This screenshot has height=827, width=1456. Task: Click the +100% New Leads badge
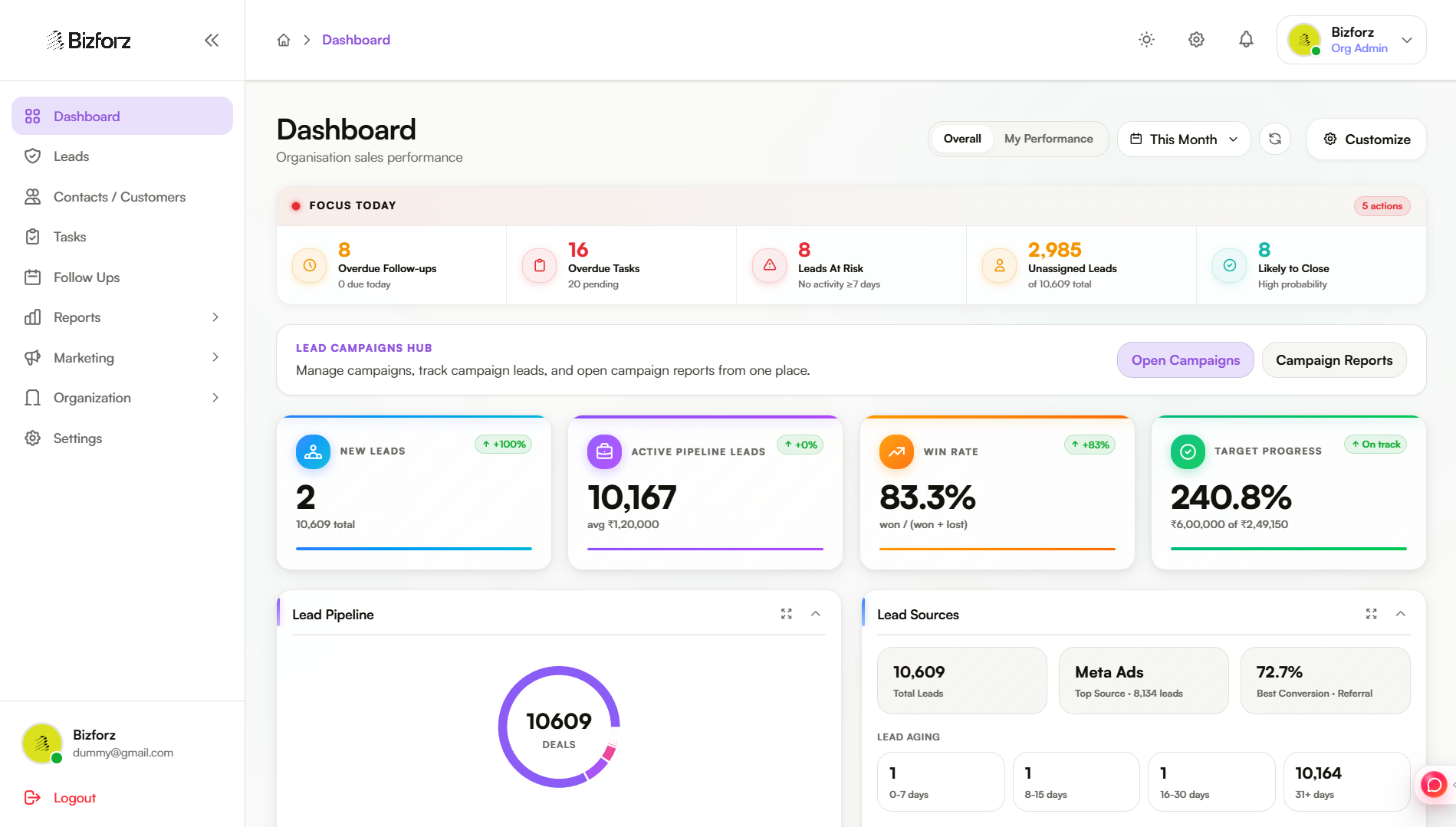click(503, 445)
